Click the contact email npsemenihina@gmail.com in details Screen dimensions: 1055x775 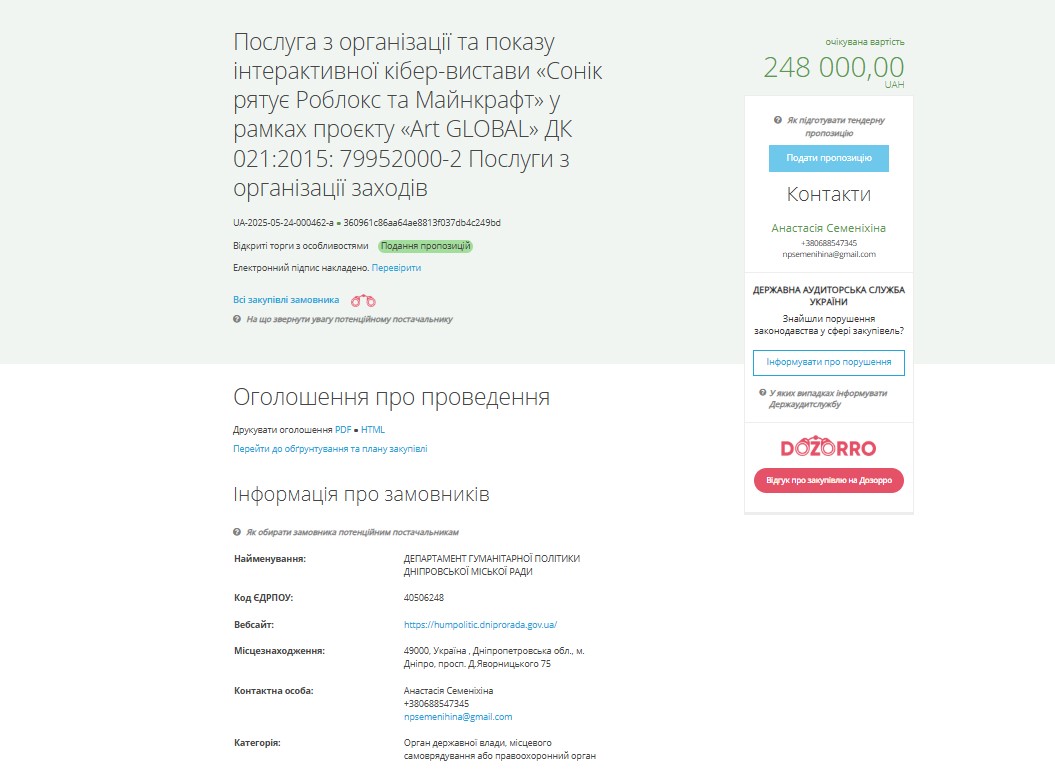tap(458, 716)
